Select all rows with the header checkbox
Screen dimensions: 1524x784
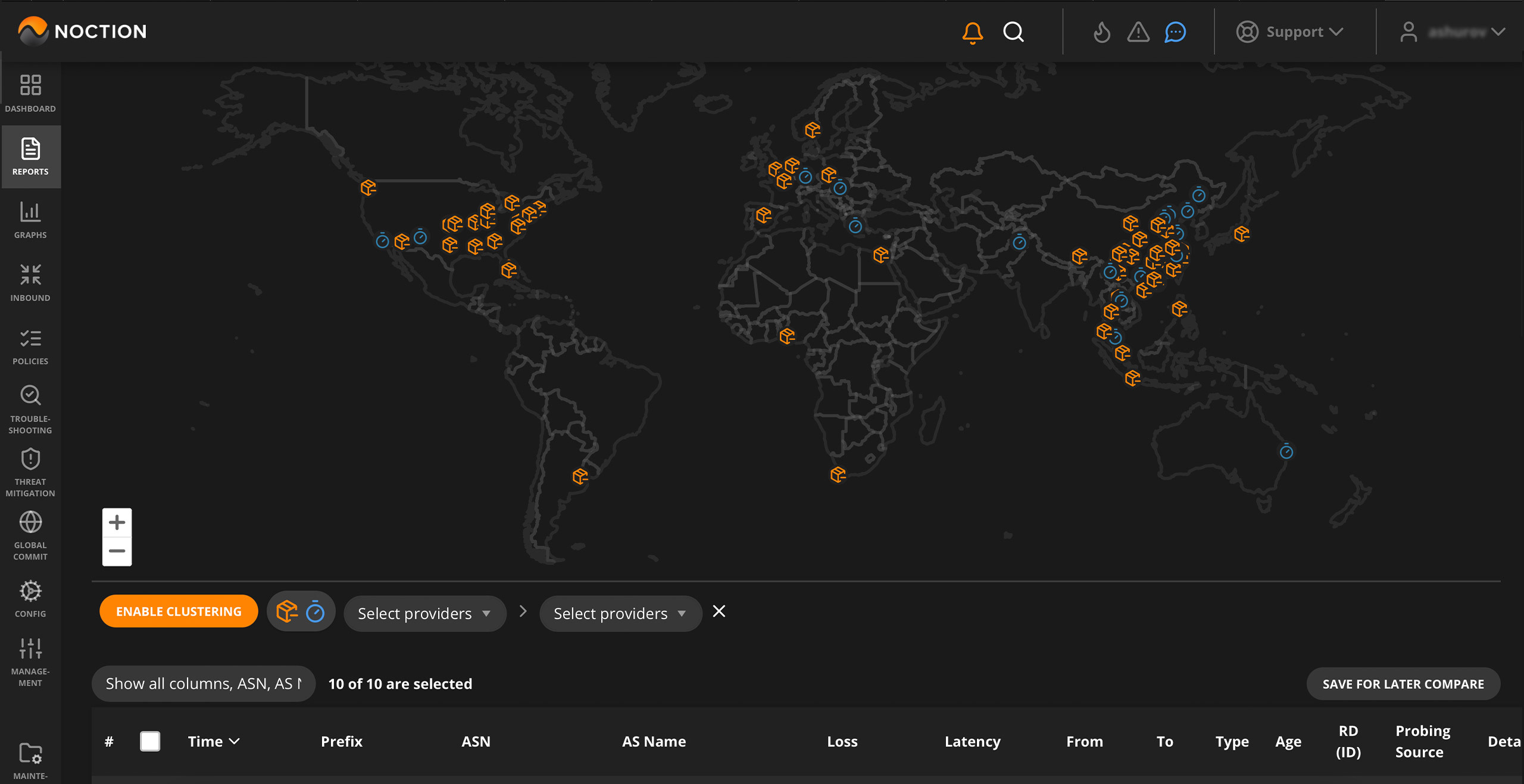click(x=150, y=741)
